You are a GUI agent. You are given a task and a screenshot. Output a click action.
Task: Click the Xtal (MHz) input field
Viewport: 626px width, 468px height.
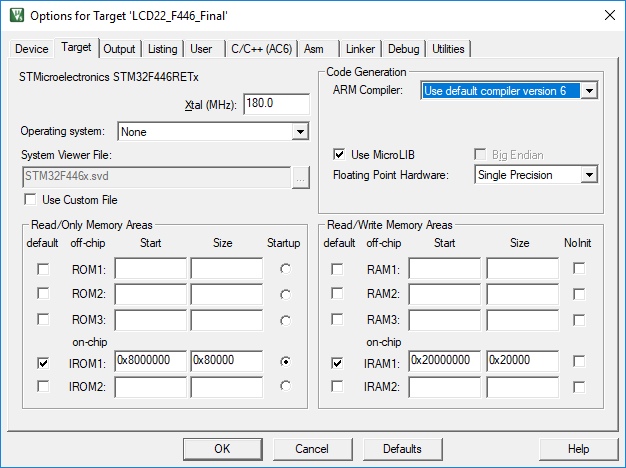[x=275, y=104]
